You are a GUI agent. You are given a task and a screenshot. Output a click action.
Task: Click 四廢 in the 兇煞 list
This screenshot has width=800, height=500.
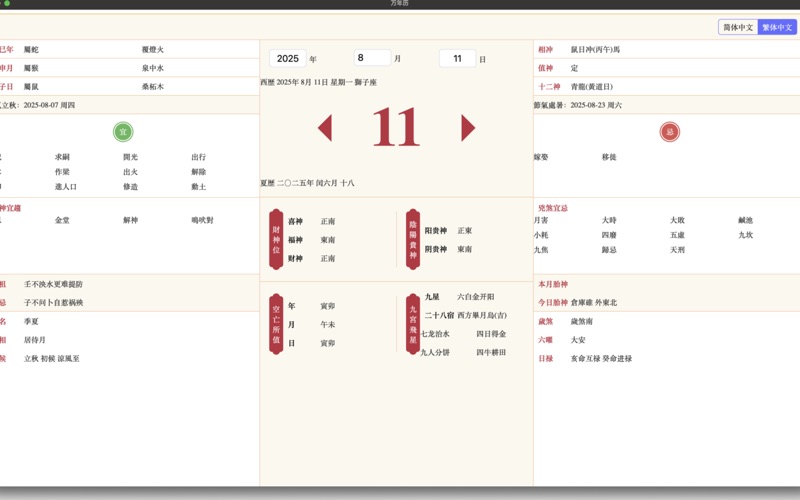point(609,235)
